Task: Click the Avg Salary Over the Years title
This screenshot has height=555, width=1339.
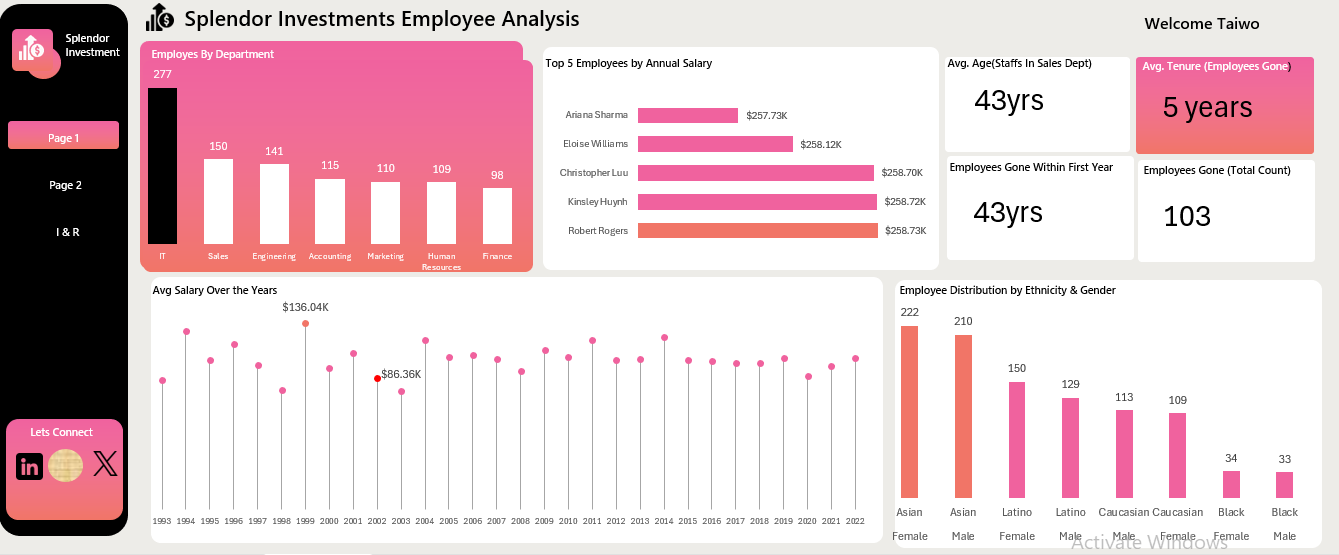Action: click(x=215, y=290)
